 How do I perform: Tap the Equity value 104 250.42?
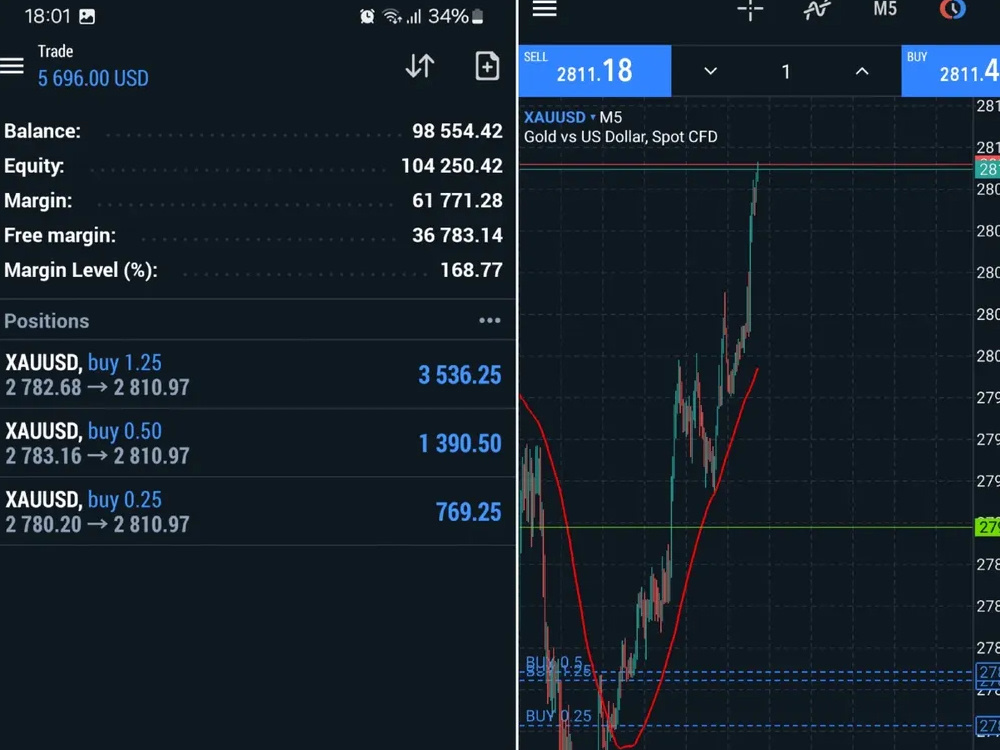tap(452, 166)
